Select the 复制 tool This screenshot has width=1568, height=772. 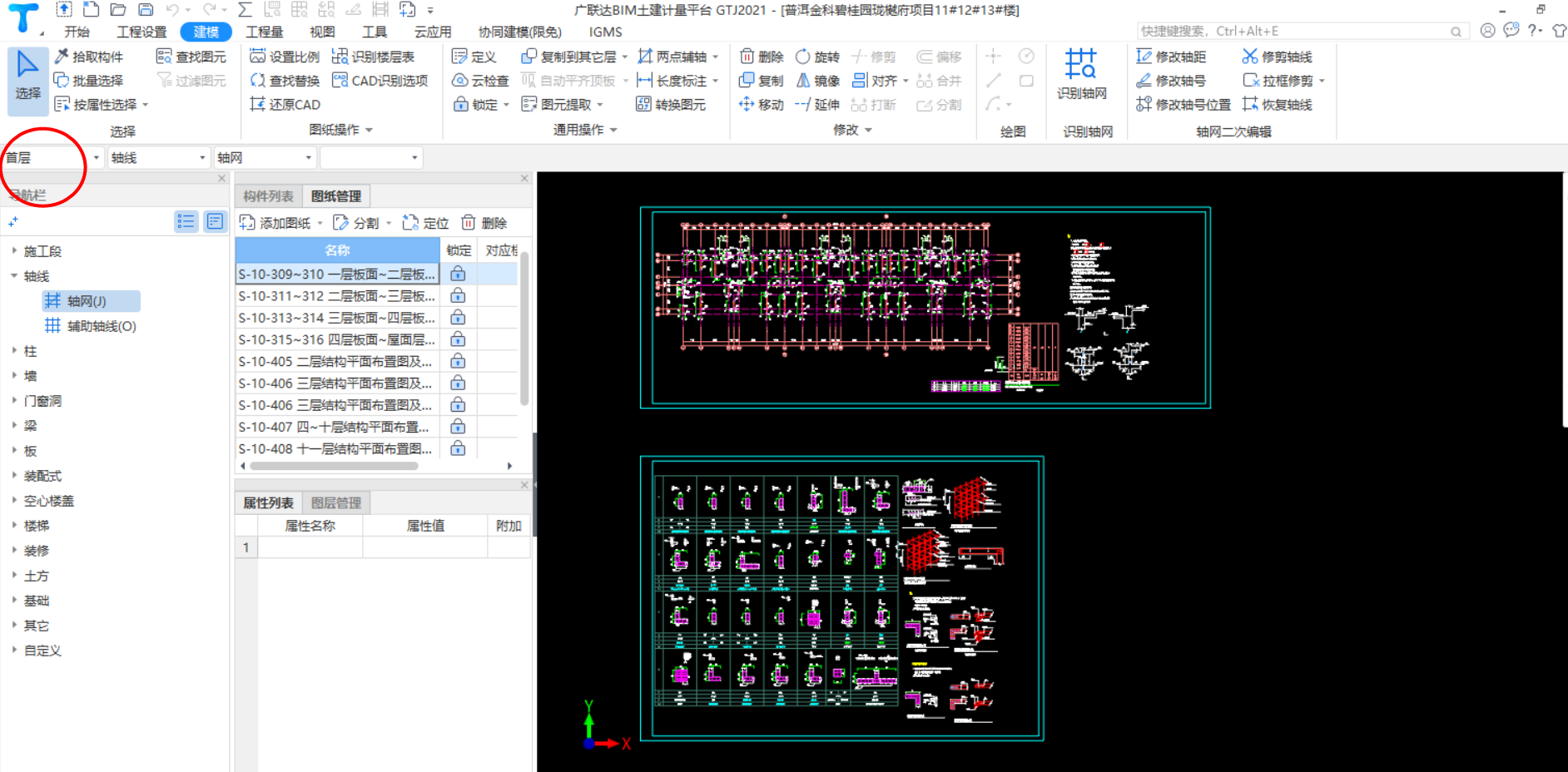pyautogui.click(x=762, y=81)
